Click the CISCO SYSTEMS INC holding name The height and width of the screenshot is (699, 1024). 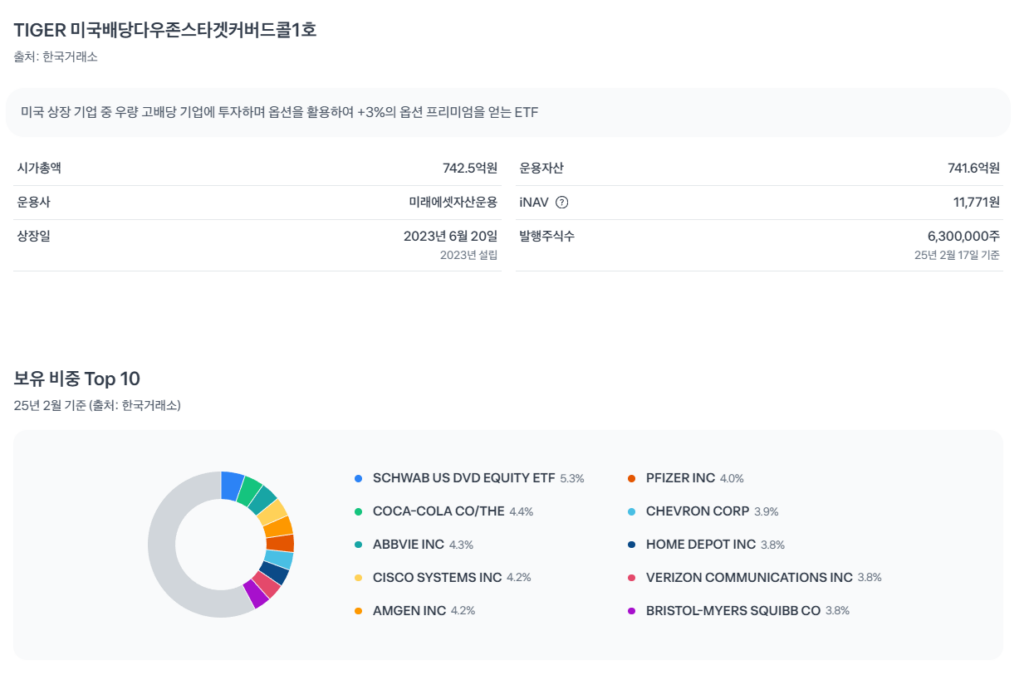tap(437, 577)
